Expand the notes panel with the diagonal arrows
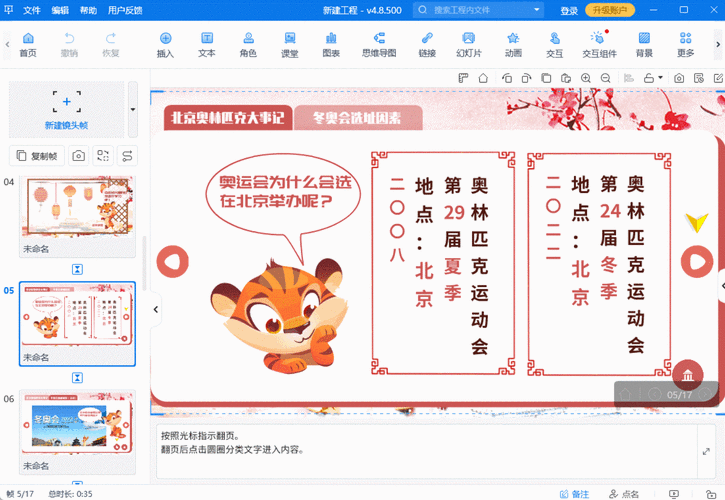This screenshot has height=500, width=725. point(706,451)
